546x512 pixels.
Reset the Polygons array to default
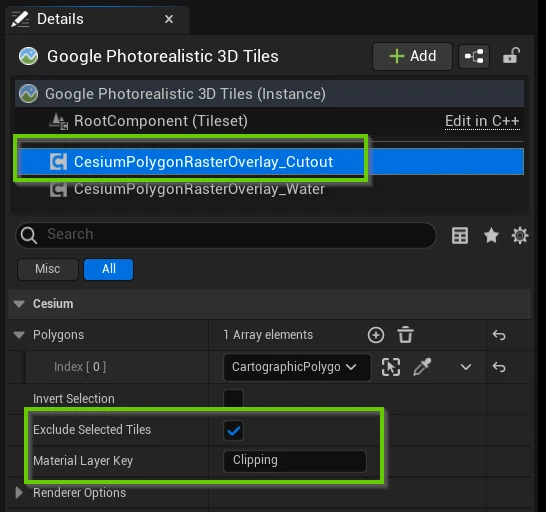click(x=499, y=335)
